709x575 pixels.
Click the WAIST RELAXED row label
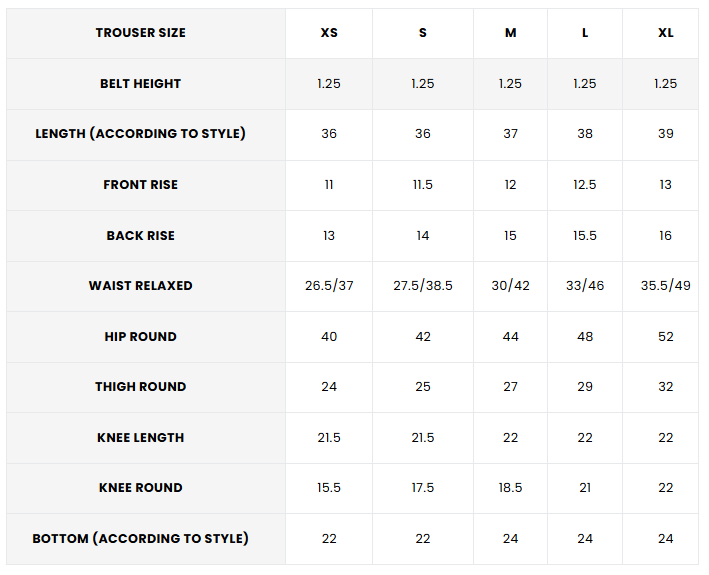[140, 286]
